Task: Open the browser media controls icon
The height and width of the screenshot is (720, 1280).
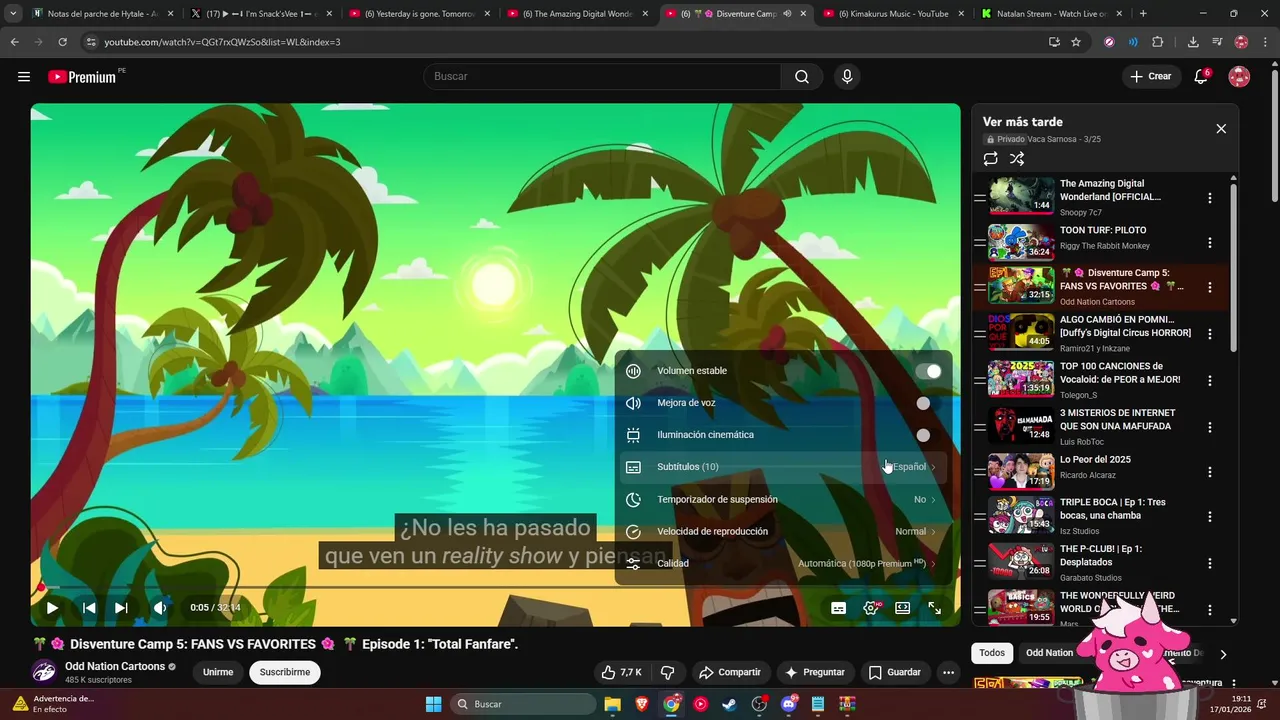Action: coord(1217,42)
